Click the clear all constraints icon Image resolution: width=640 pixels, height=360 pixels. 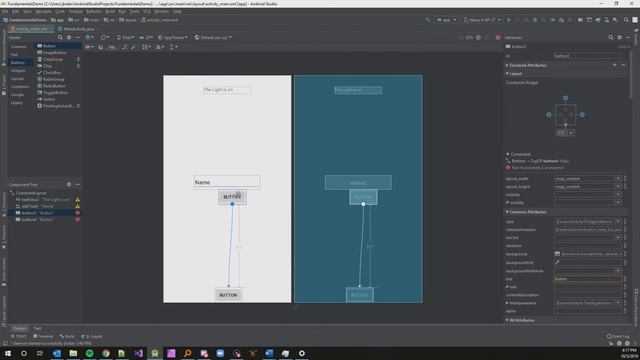pos(124,47)
